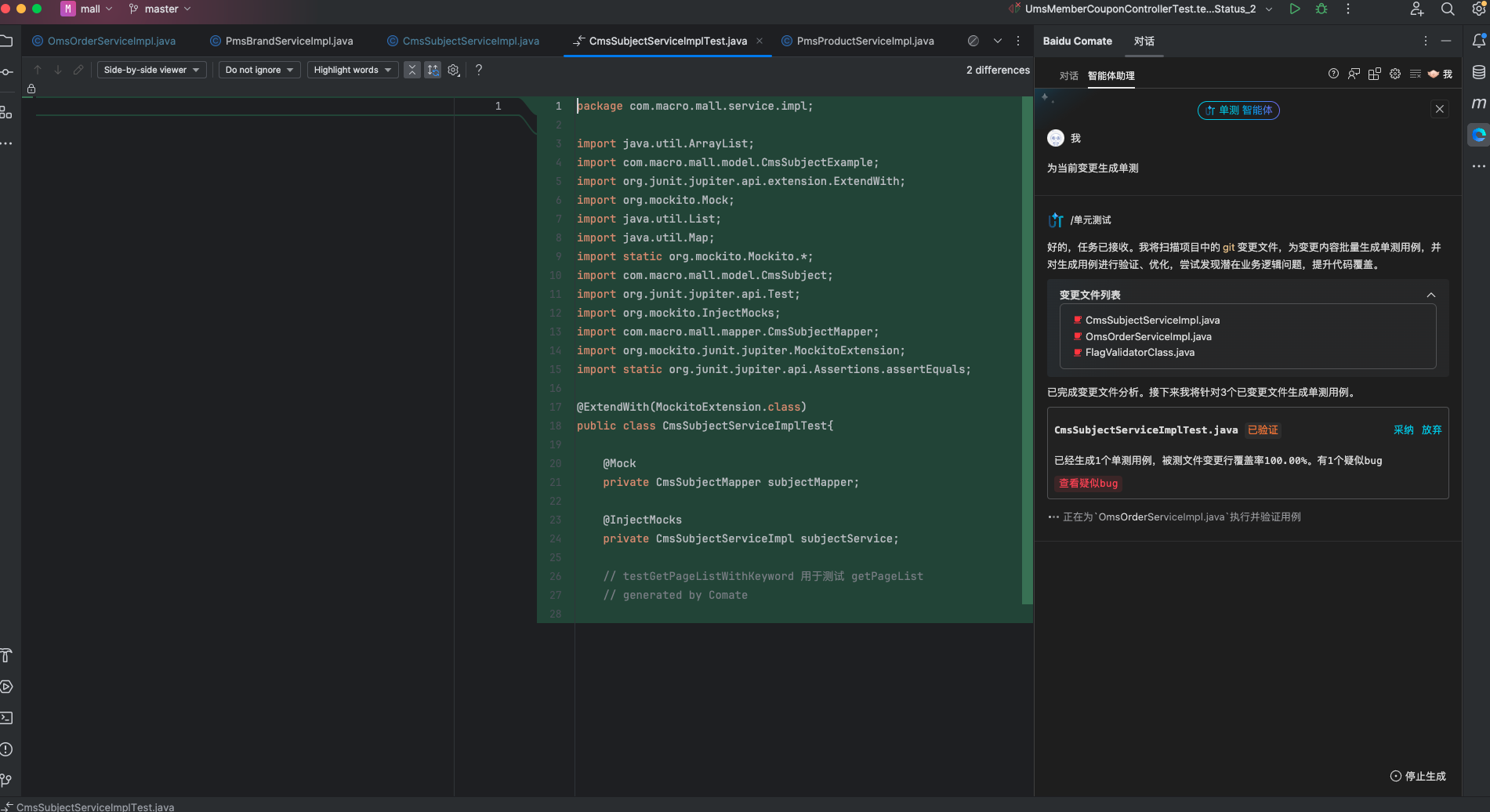Click 放弃 to discard generated test
The width and height of the screenshot is (1490, 812).
click(x=1431, y=430)
